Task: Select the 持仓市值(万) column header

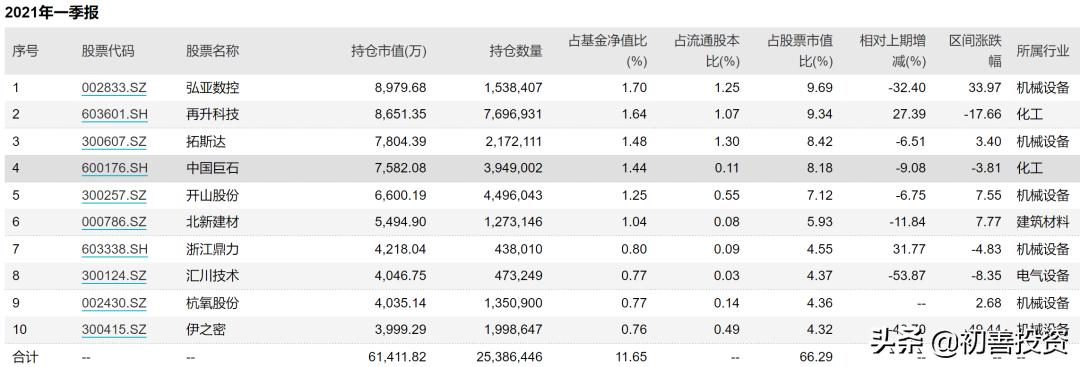Action: pyautogui.click(x=388, y=52)
